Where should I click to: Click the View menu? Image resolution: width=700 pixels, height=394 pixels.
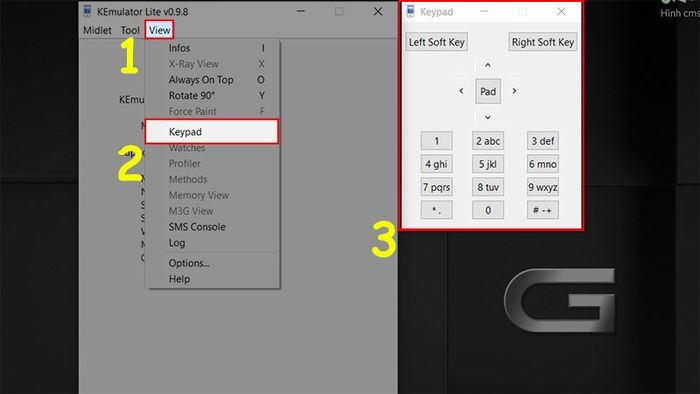coord(159,30)
